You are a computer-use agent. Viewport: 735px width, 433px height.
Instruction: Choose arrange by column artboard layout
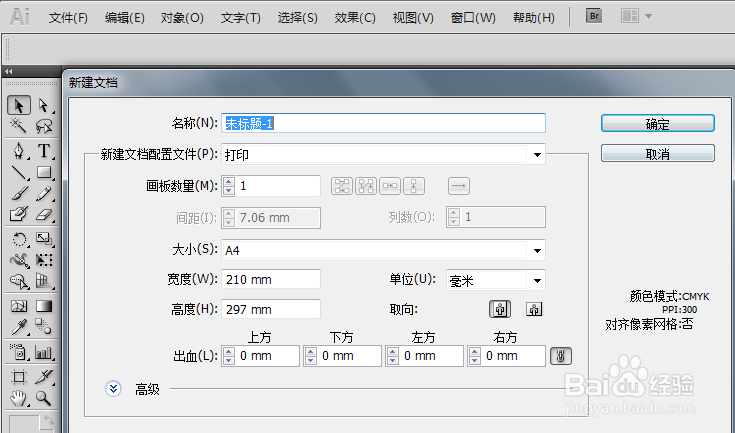click(414, 186)
